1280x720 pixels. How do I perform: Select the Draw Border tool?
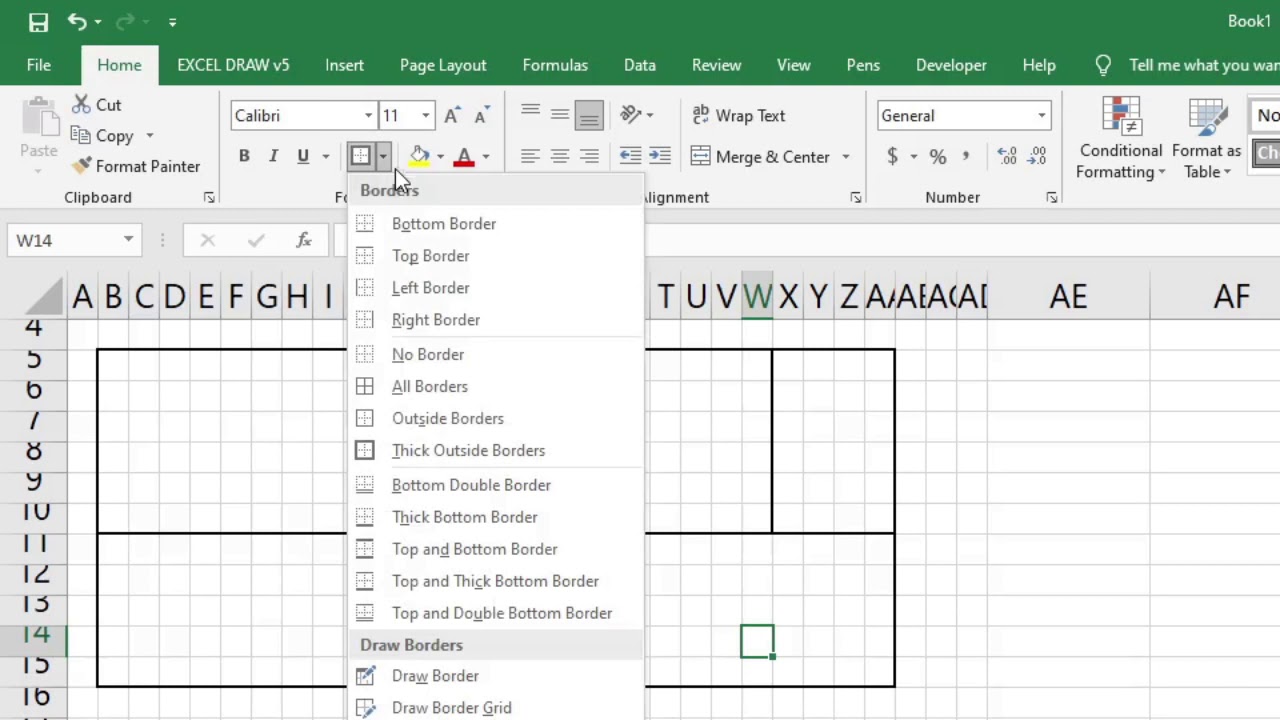click(495, 676)
